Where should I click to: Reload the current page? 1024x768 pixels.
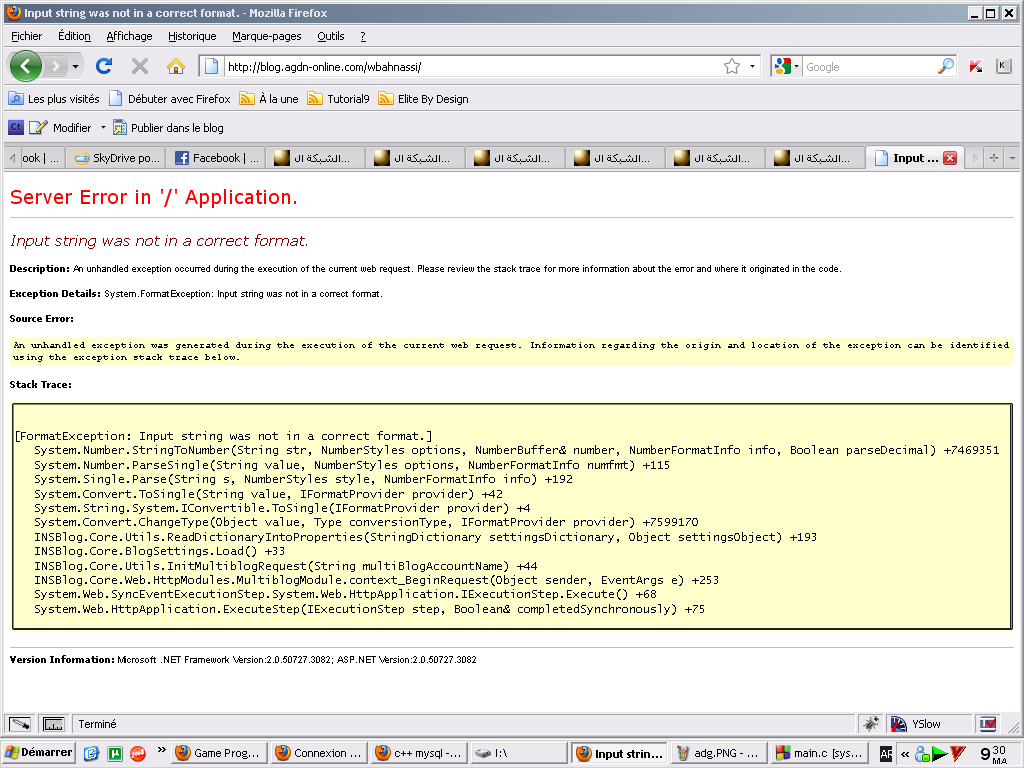coord(104,66)
